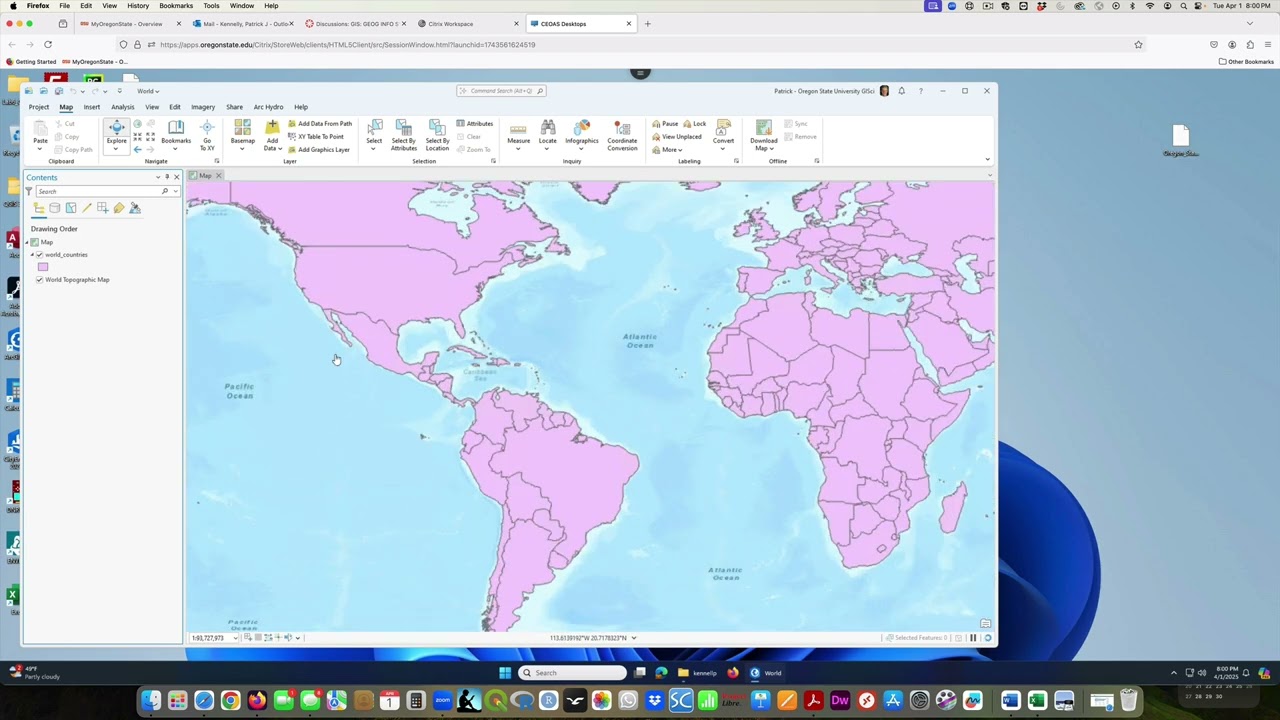Go to previous map extent arrow
Screen dimensions: 1280x720
[138, 149]
